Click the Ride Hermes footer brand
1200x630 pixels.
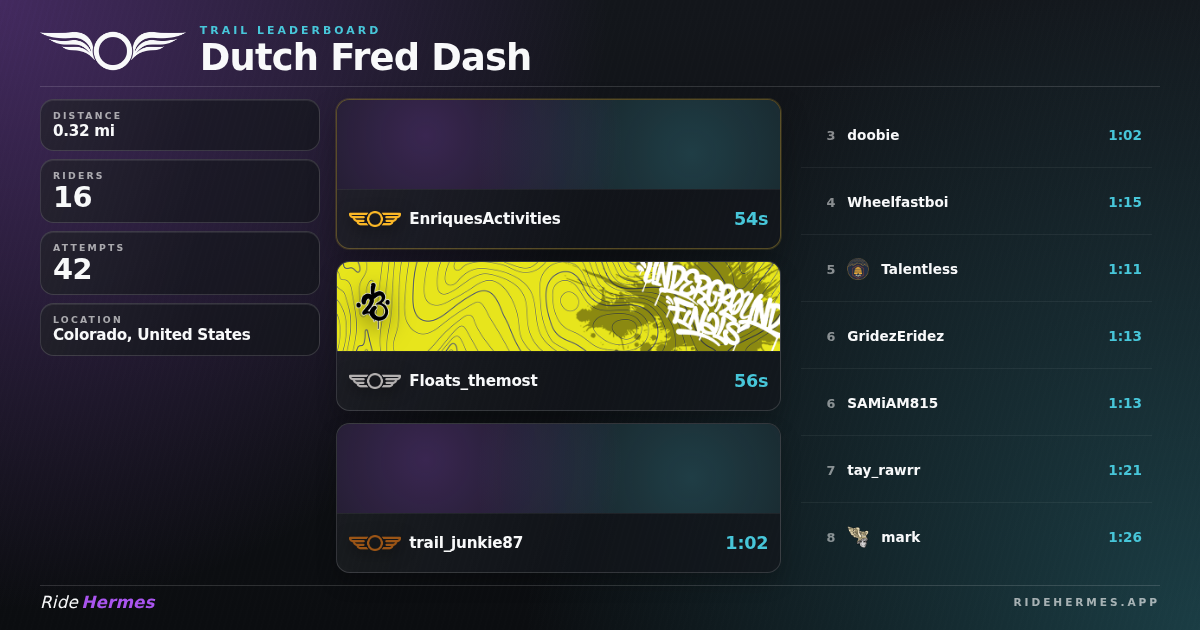(98, 602)
